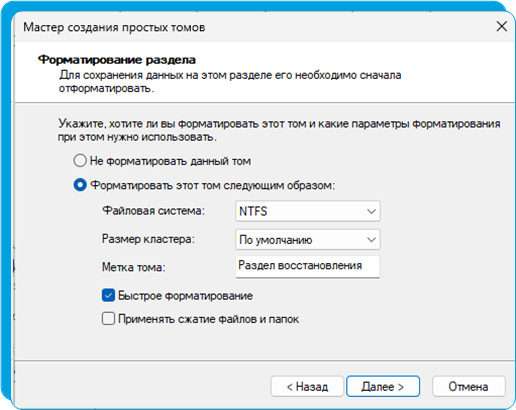Open the NTFS file system combo box
This screenshot has height=410, width=516.
(x=308, y=211)
